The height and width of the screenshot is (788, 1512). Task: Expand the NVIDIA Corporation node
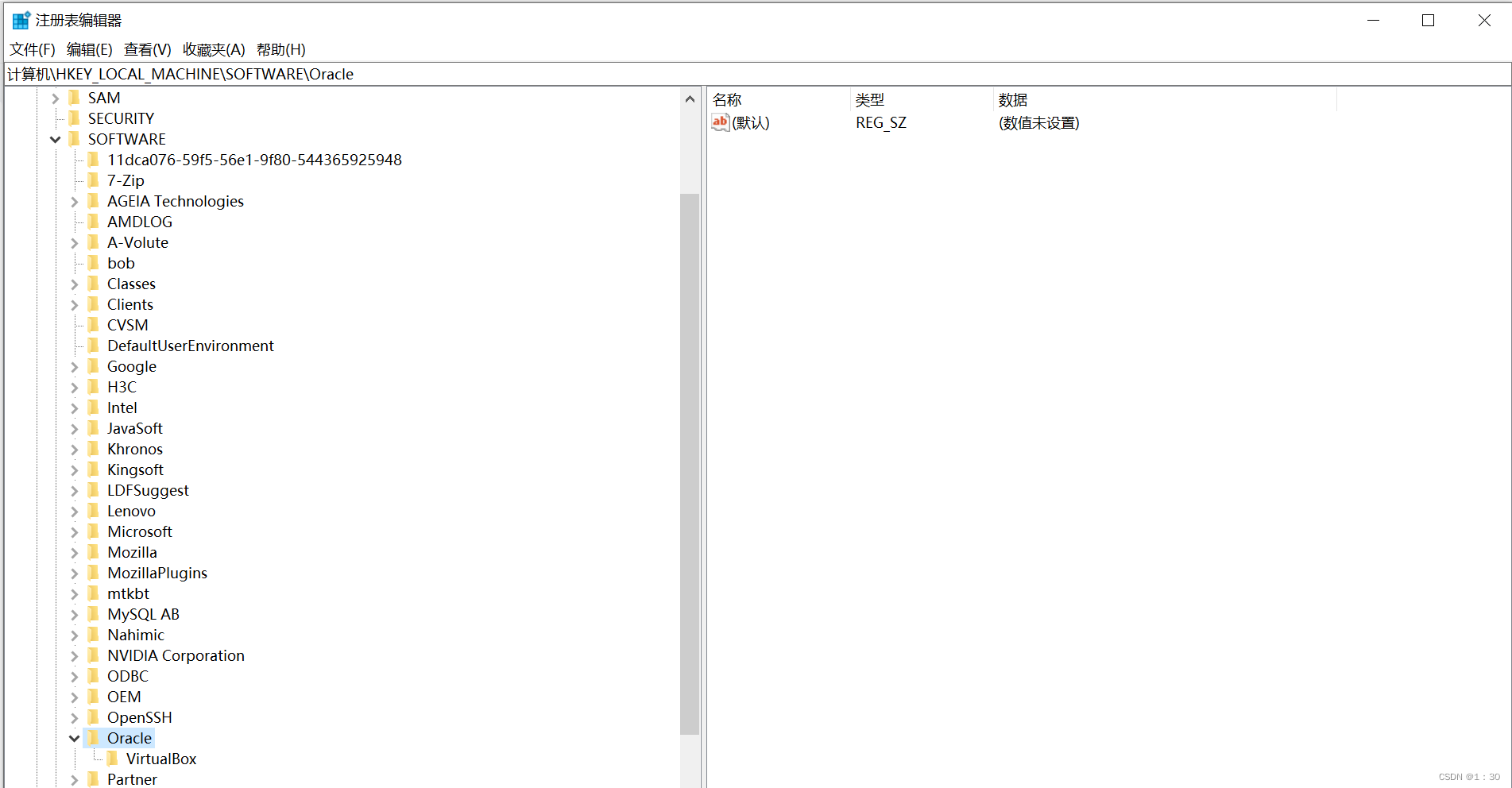(x=74, y=655)
